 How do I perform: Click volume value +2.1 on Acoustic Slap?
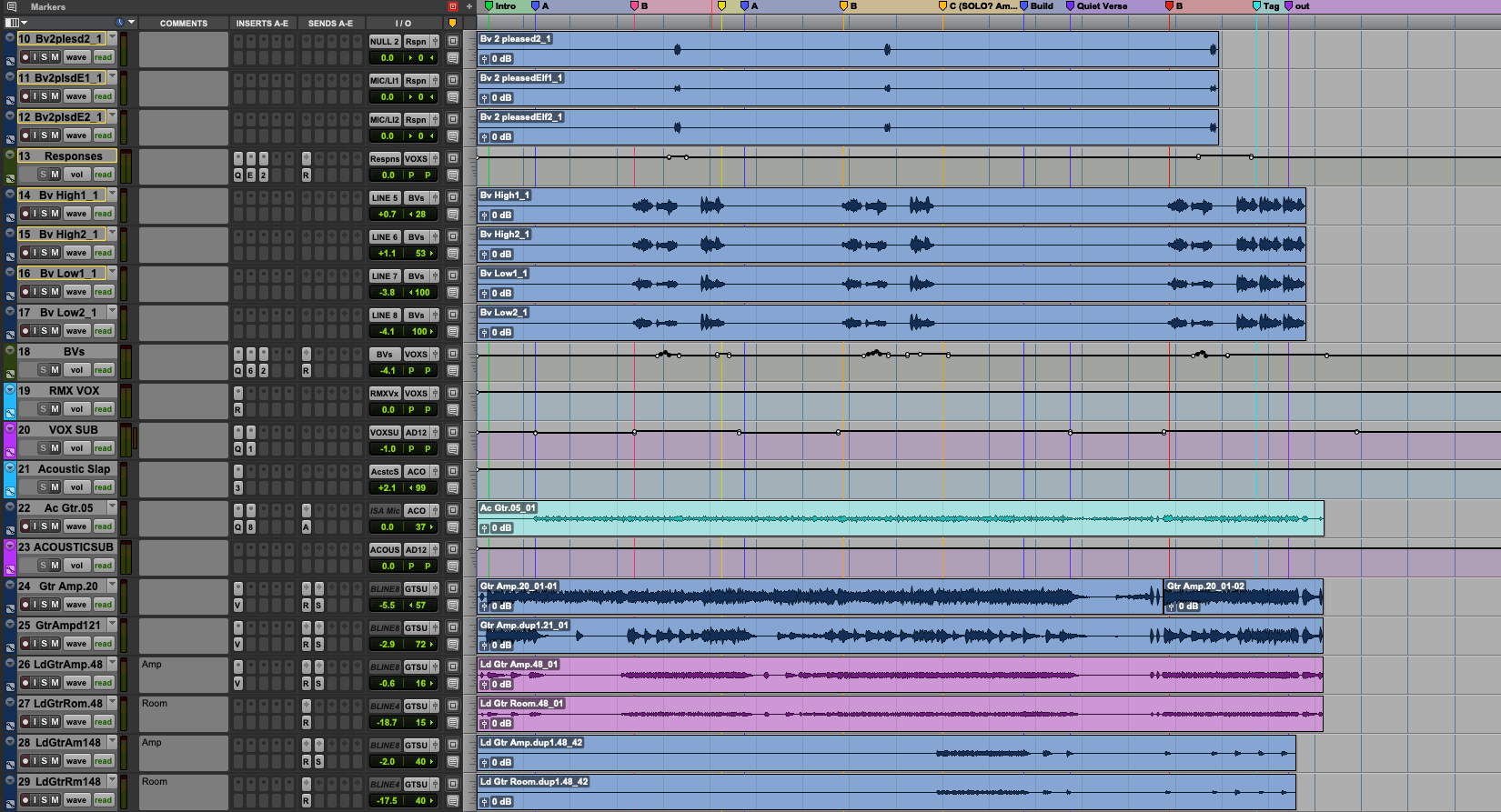click(x=388, y=487)
